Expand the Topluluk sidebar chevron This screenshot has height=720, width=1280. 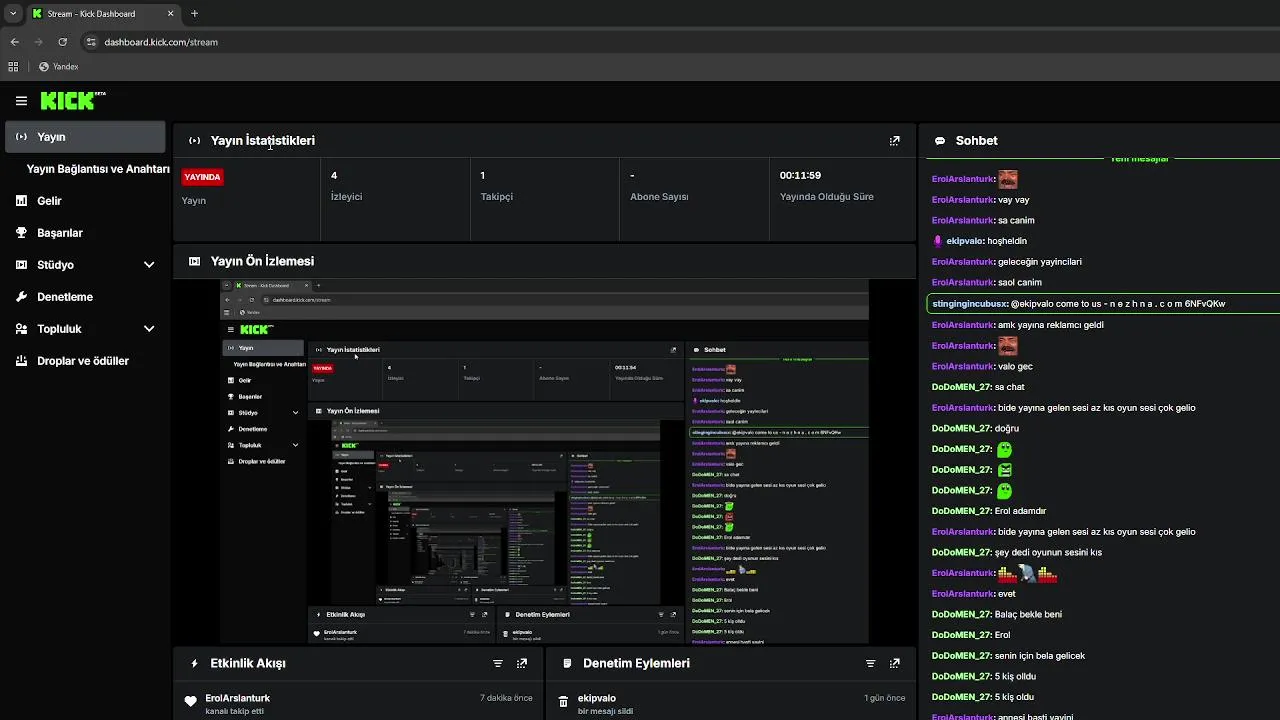(x=149, y=329)
